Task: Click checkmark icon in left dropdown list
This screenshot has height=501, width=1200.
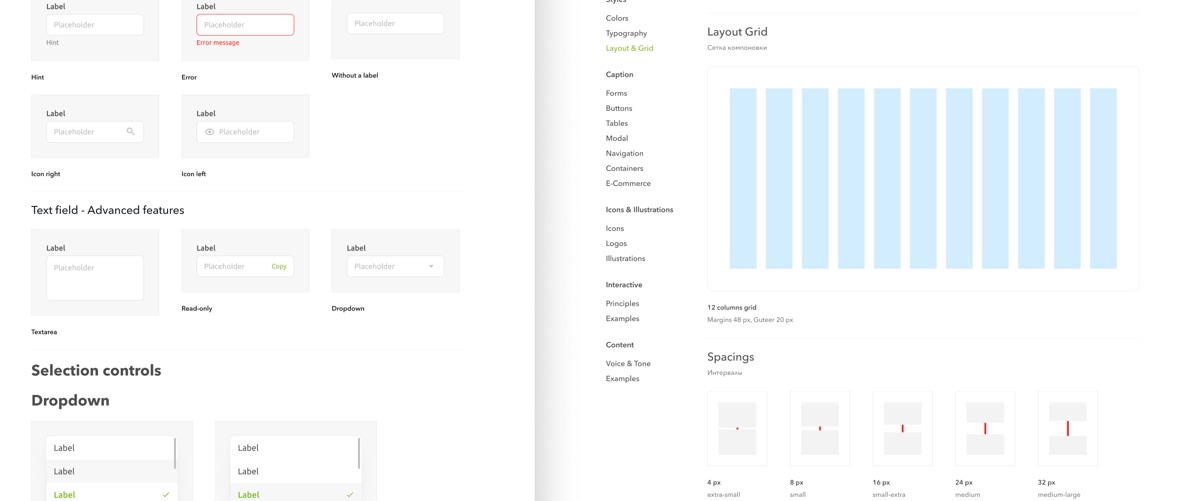Action: pos(166,494)
